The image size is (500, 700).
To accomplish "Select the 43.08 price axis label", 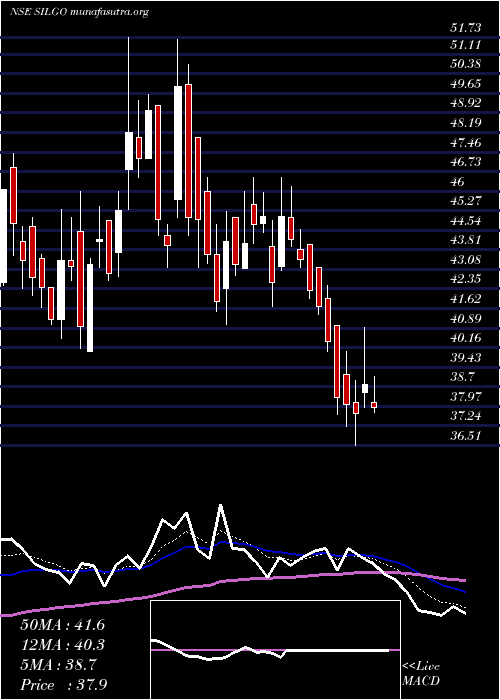I will 466,260.
